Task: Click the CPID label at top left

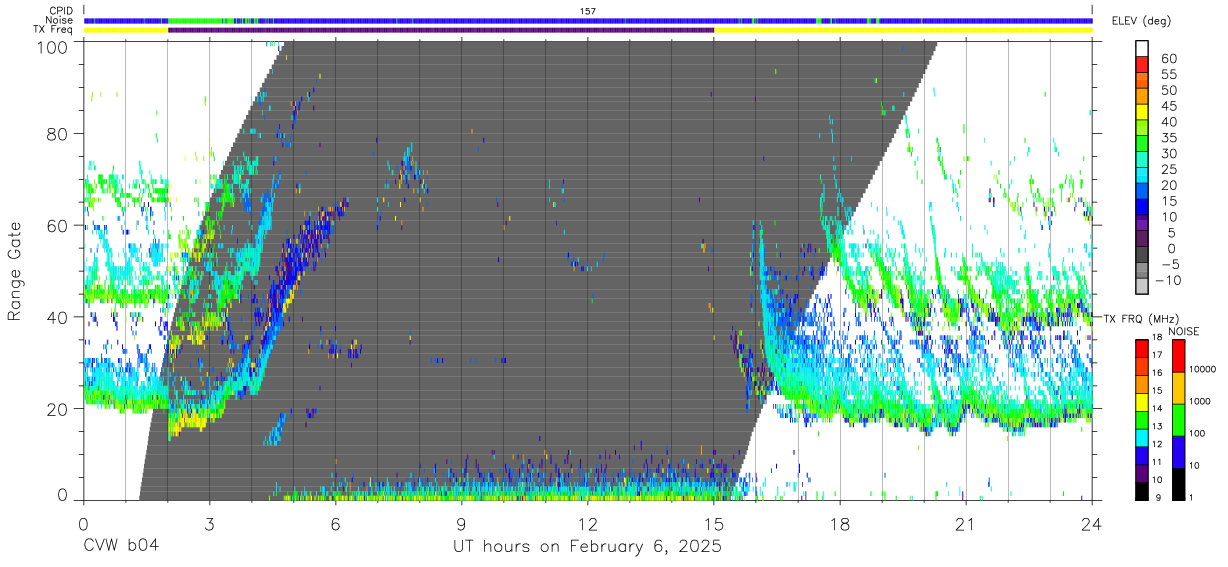Action: 61,11
